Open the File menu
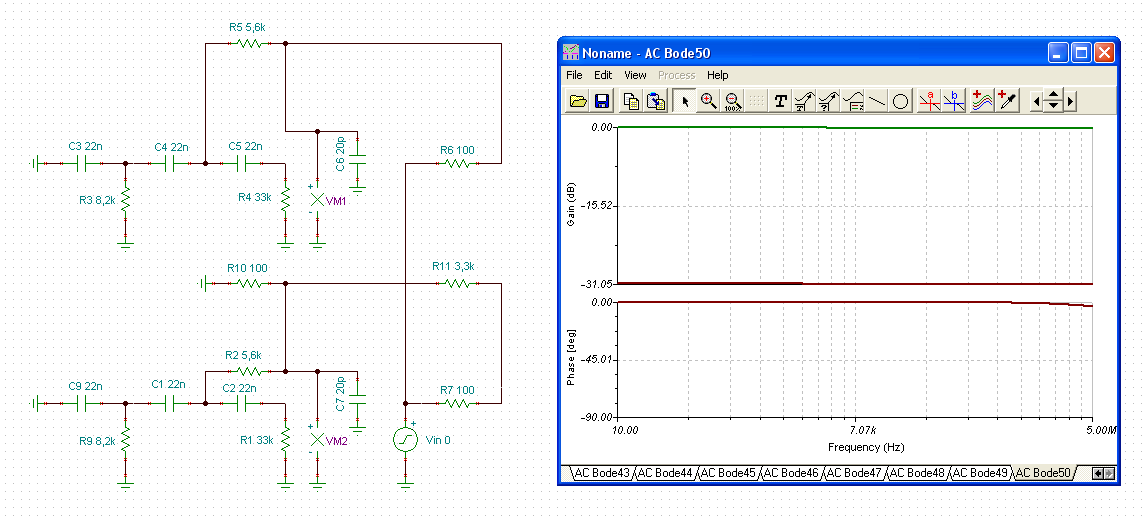 pos(574,75)
